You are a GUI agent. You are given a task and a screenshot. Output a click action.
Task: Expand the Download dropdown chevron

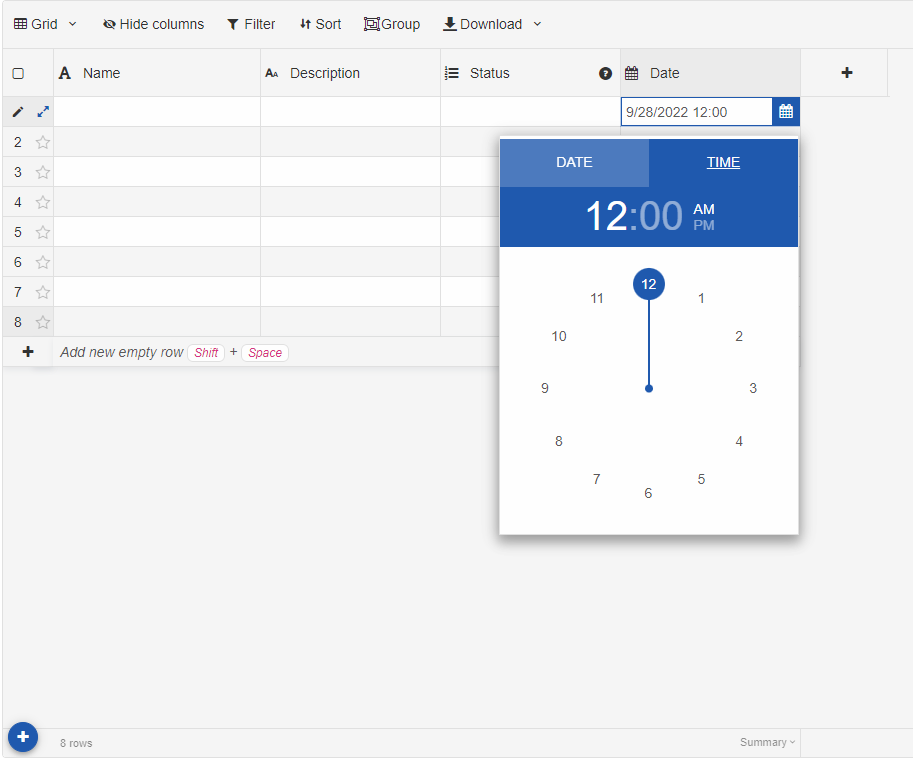click(537, 24)
